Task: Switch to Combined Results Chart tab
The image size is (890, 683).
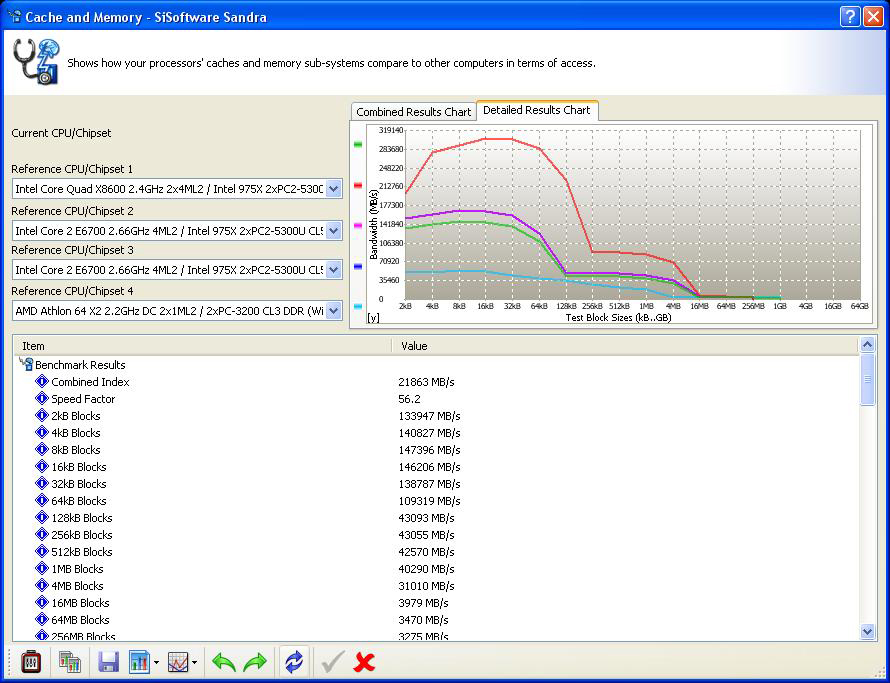Action: pyautogui.click(x=413, y=112)
